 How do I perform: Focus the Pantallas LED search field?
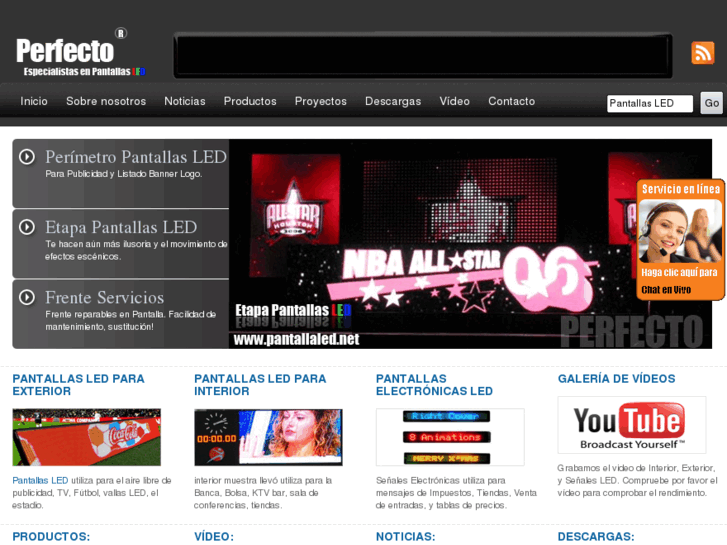pos(650,103)
